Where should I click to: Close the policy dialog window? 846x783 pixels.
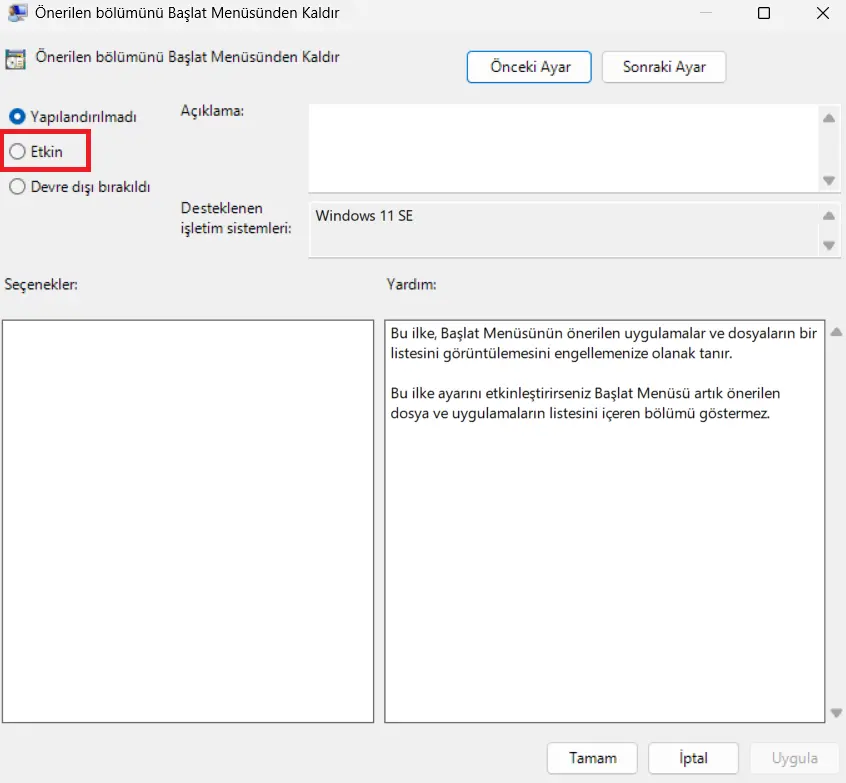coord(823,13)
